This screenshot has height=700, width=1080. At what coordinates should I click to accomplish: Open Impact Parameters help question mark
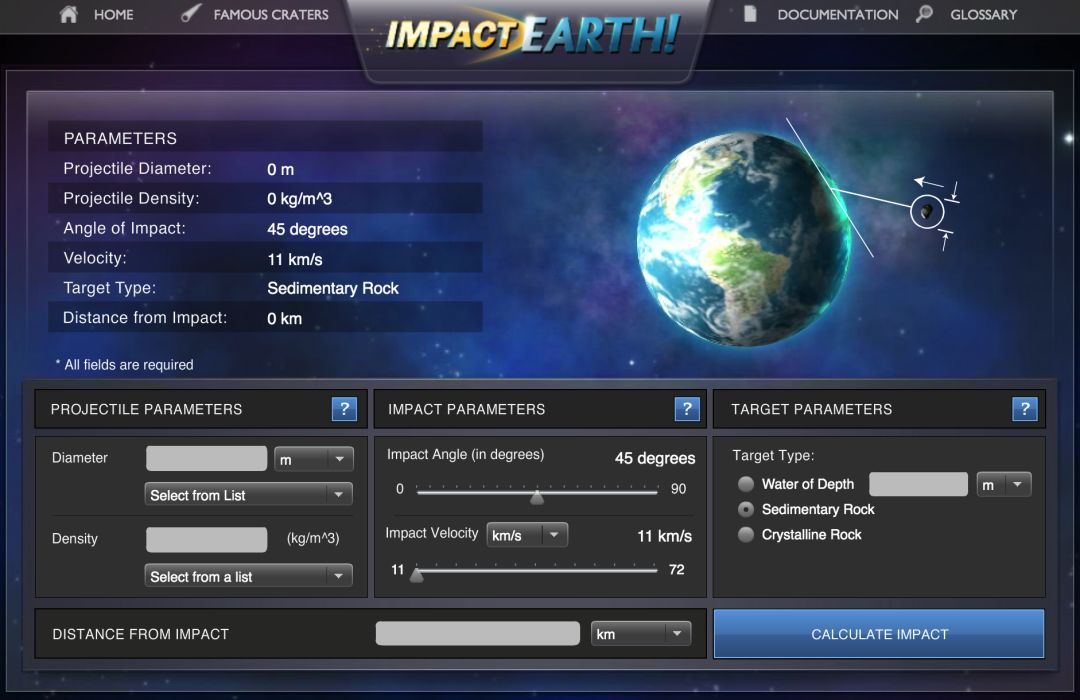(x=687, y=409)
